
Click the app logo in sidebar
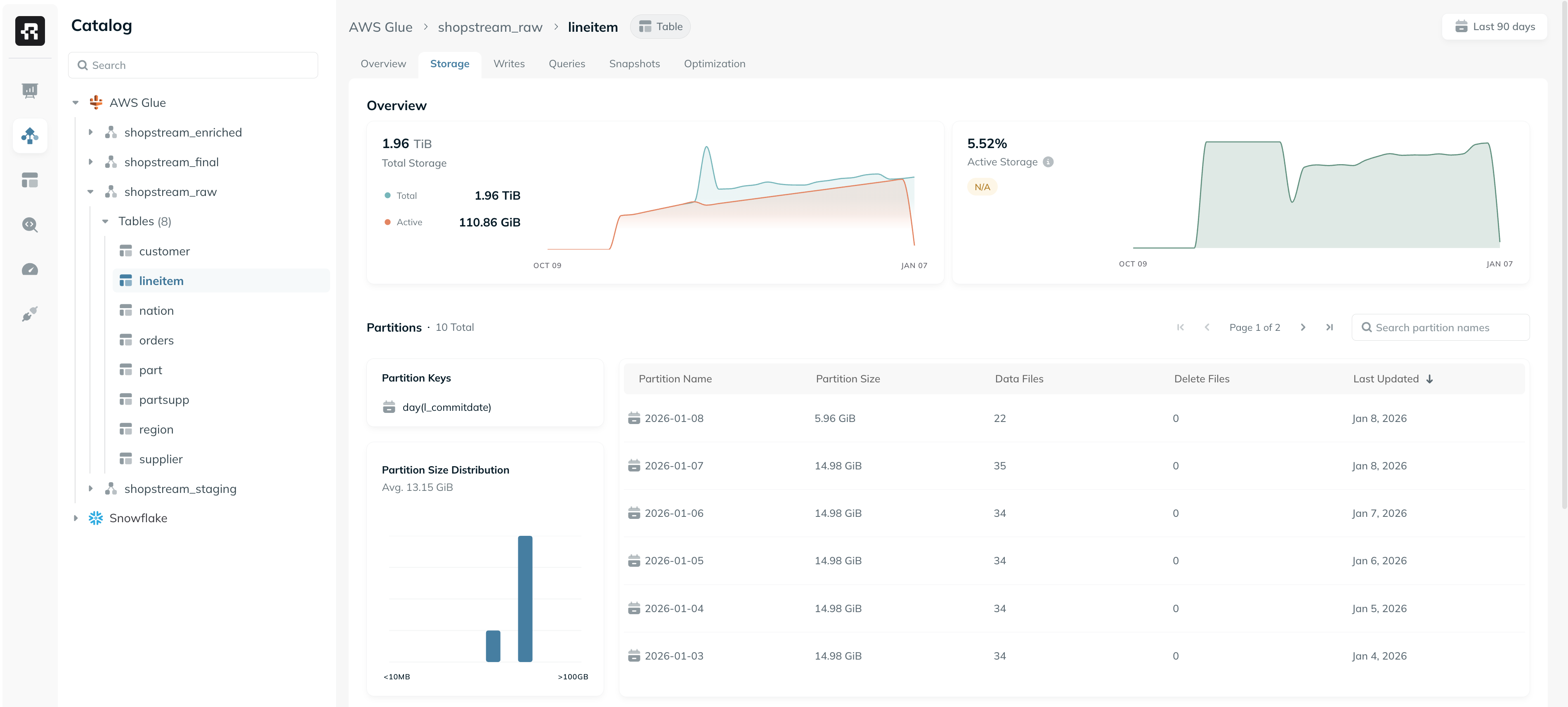(x=30, y=31)
